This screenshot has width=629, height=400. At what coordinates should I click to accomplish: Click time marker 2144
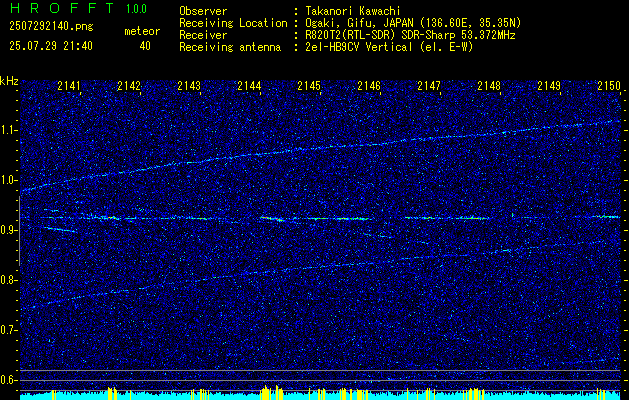coord(249,86)
